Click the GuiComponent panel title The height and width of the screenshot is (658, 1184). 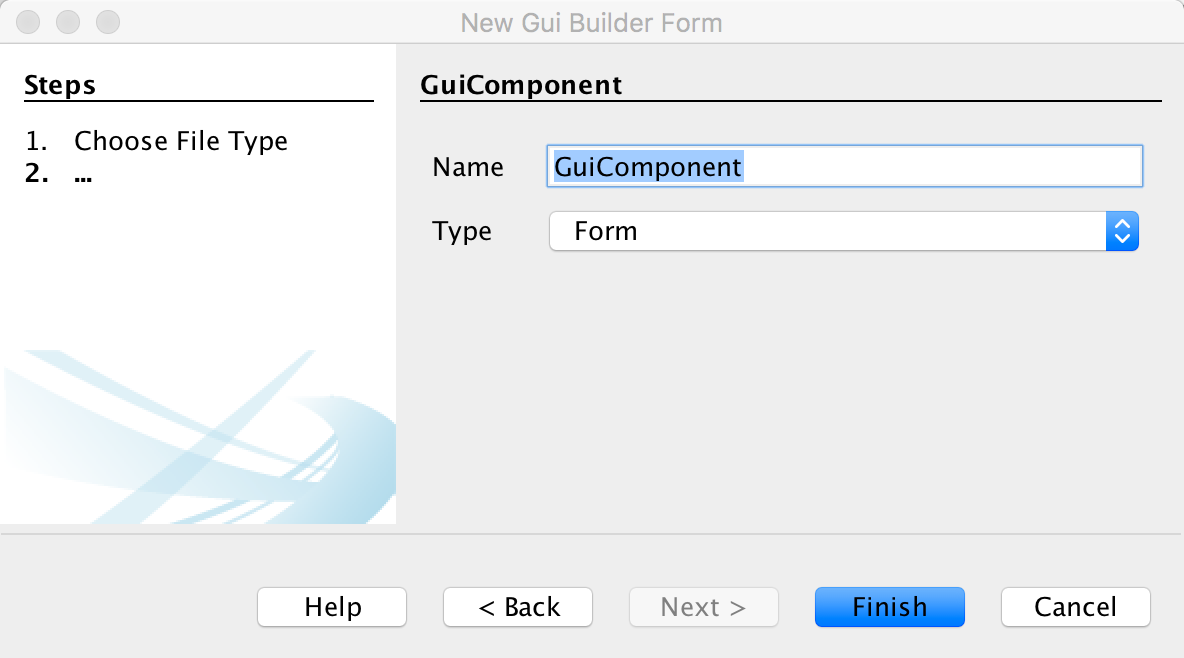click(x=521, y=85)
